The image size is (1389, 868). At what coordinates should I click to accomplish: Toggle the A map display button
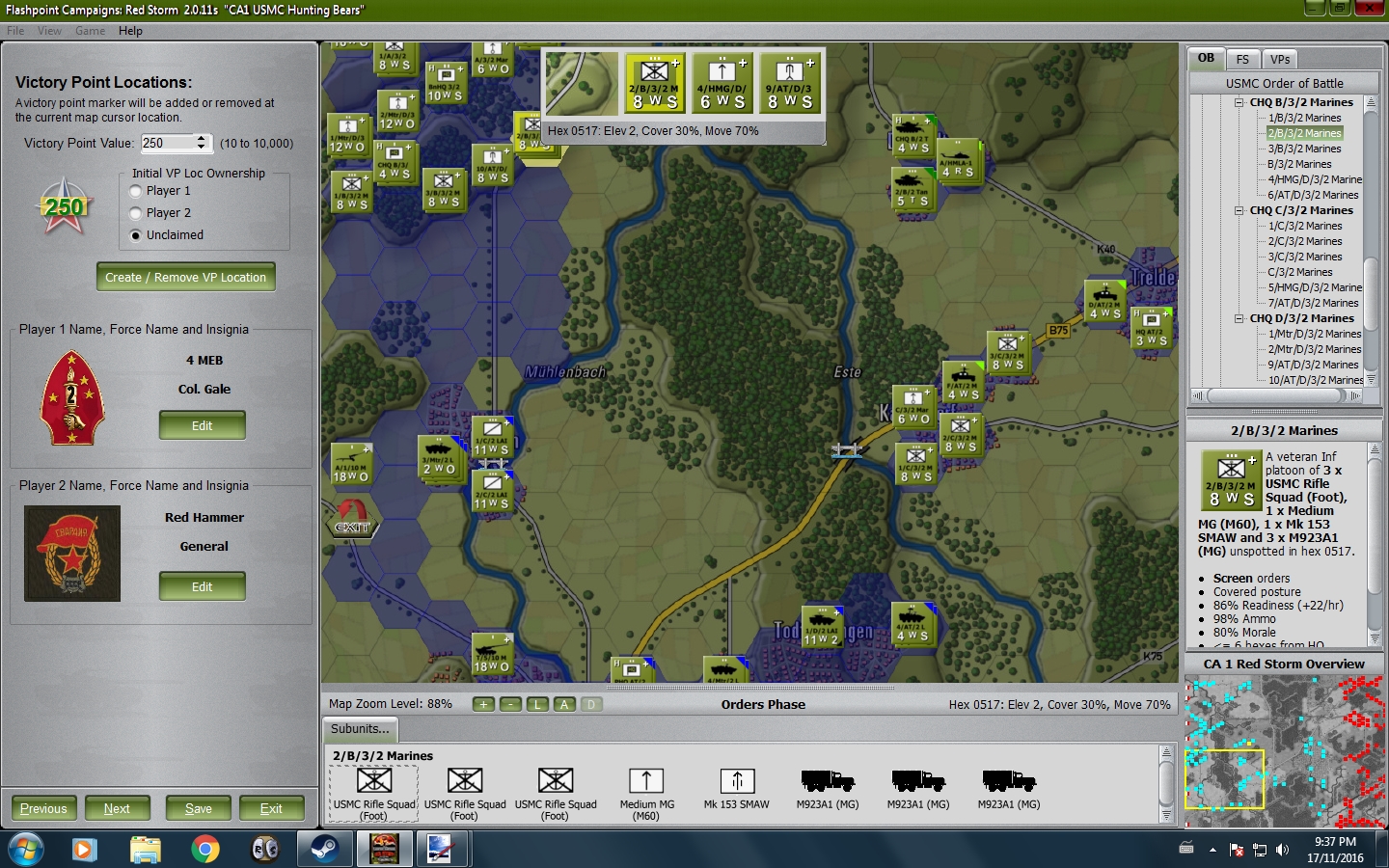click(564, 704)
